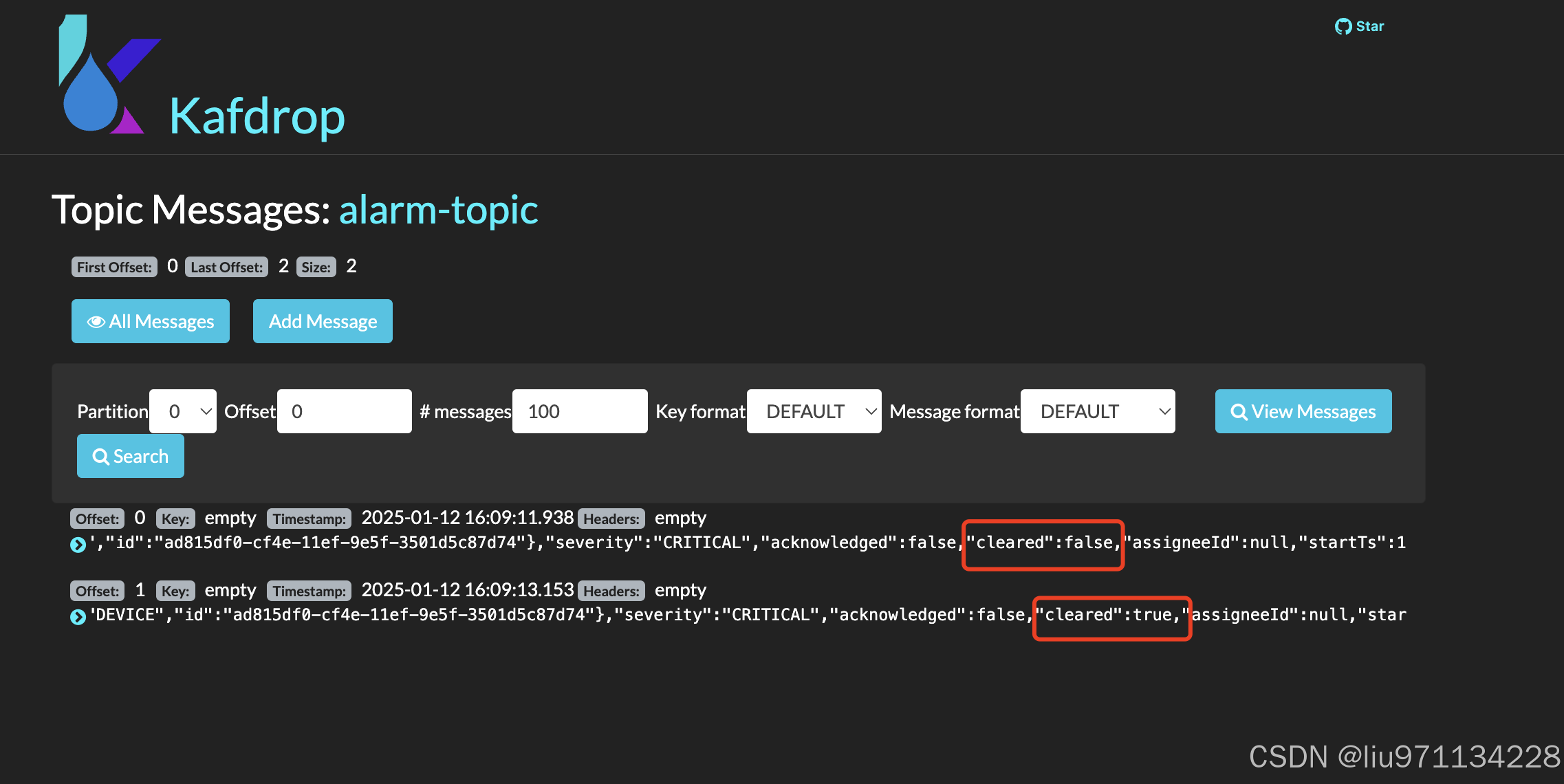
Task: Click the Star link text
Action: click(1370, 27)
